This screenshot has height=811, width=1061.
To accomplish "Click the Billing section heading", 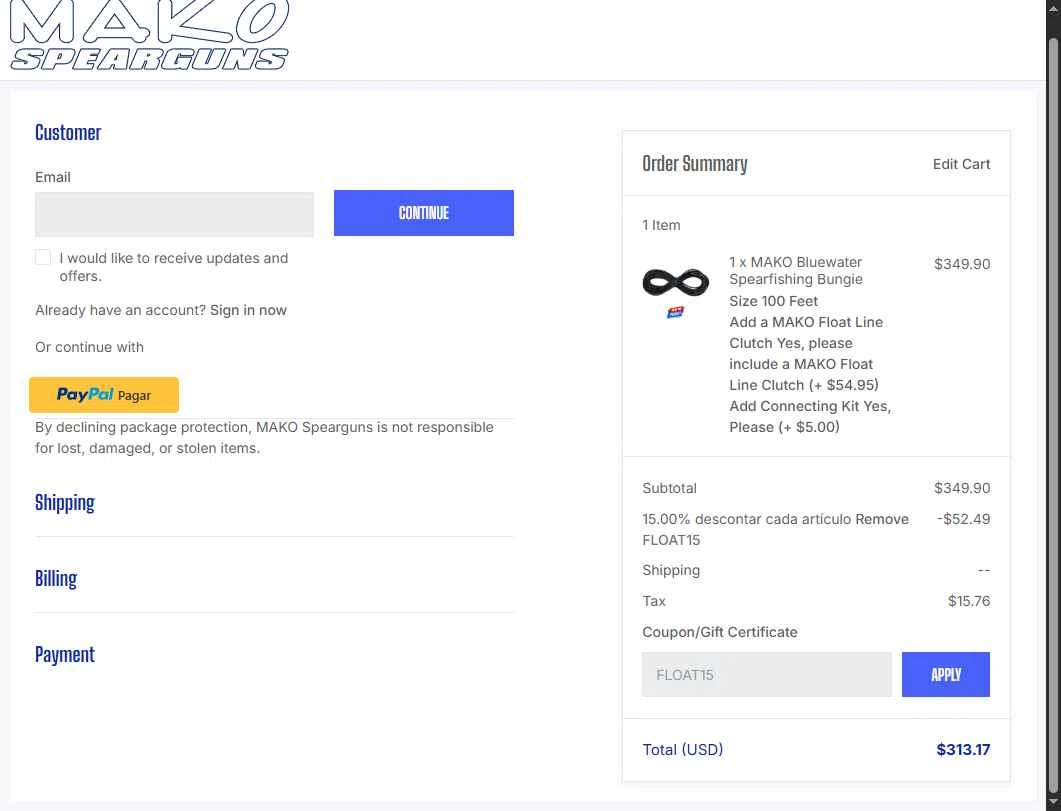I will pos(56,578).
